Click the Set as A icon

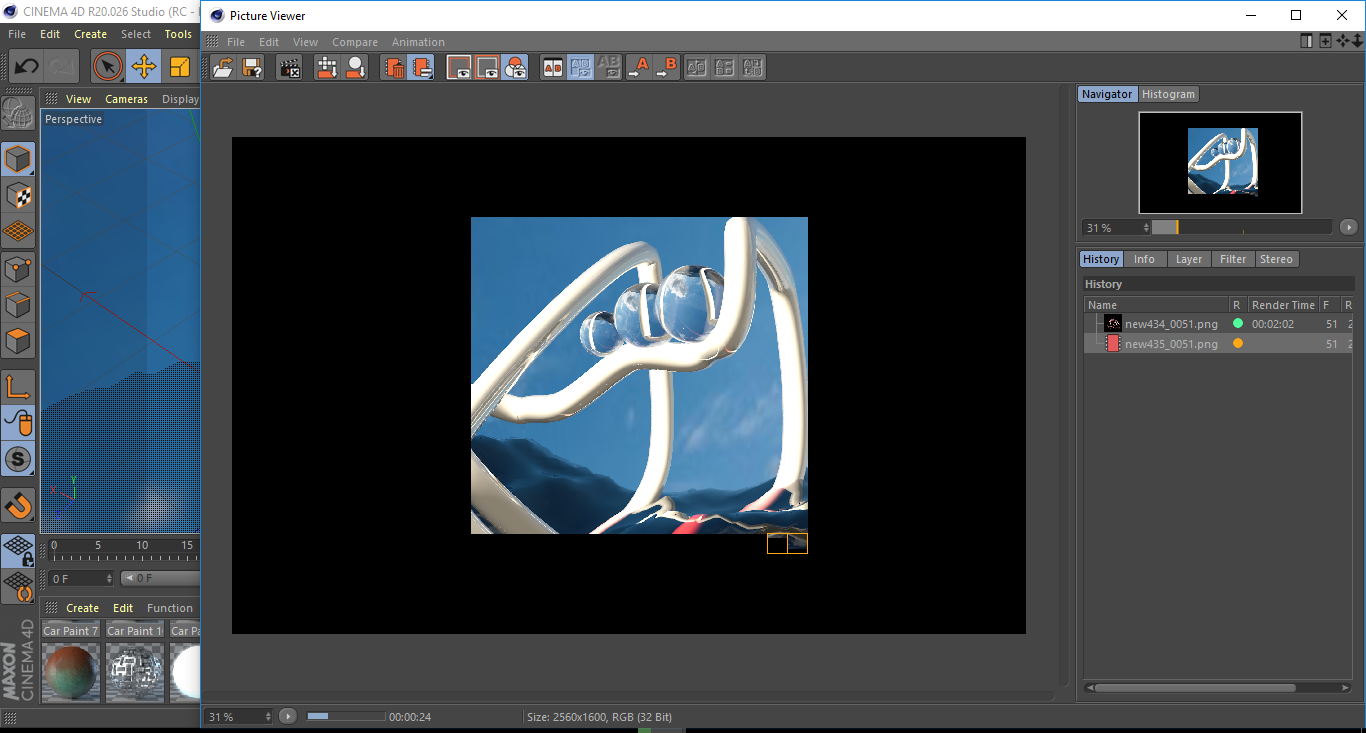click(x=638, y=67)
